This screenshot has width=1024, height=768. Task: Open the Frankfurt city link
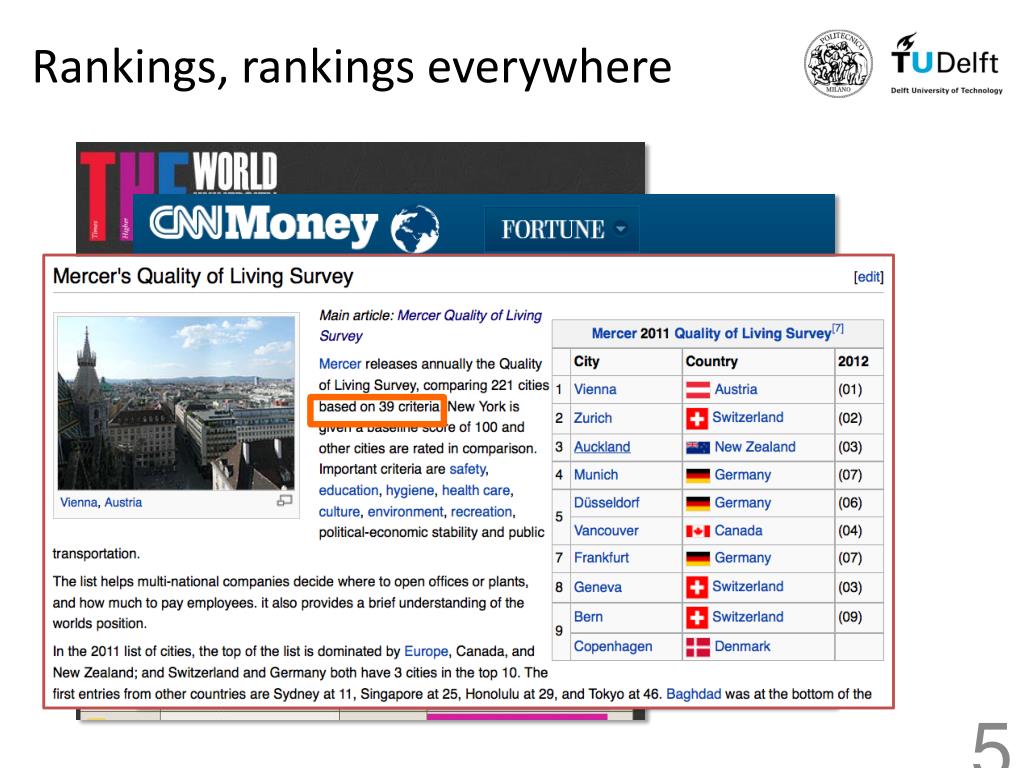pos(601,558)
